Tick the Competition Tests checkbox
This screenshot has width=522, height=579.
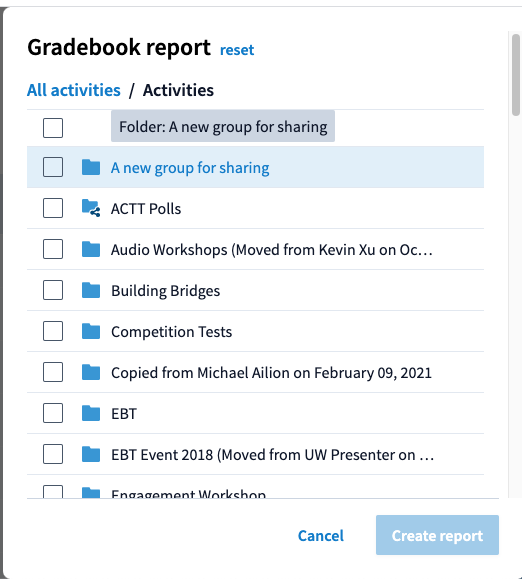click(x=53, y=331)
